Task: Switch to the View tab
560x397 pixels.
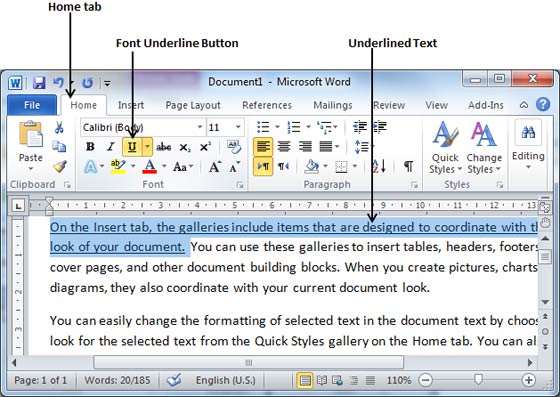Action: point(436,105)
